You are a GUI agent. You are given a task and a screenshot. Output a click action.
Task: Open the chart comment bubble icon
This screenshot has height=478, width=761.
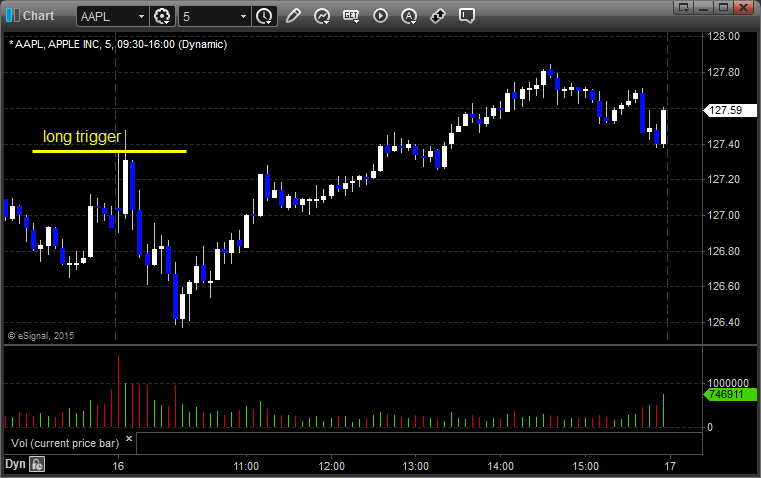(x=466, y=16)
